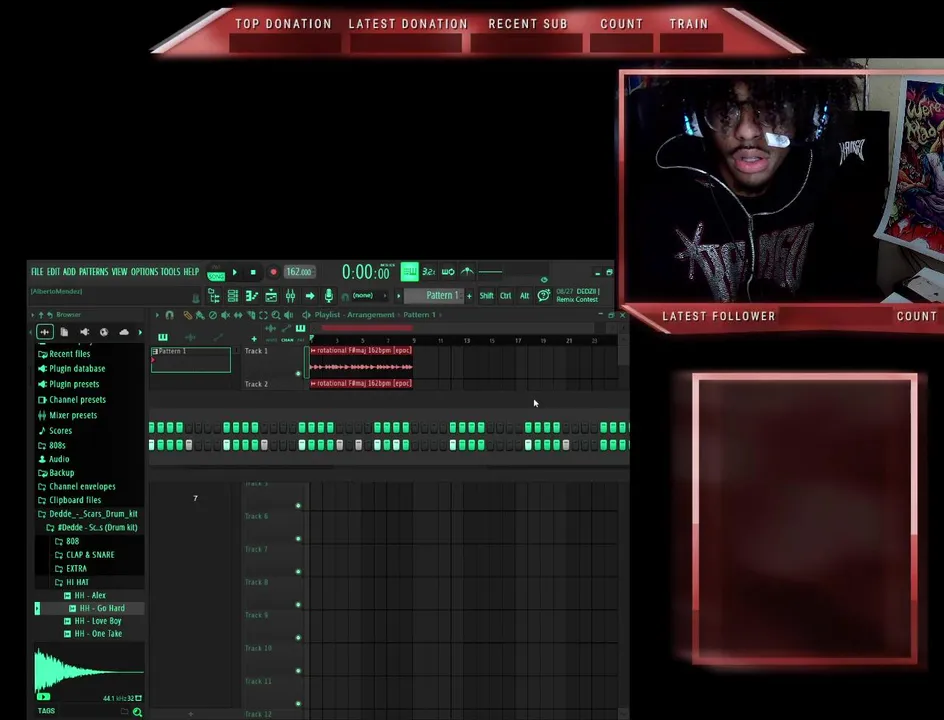Open the PATTERNS menu
The height and width of the screenshot is (720, 944).
(93, 272)
